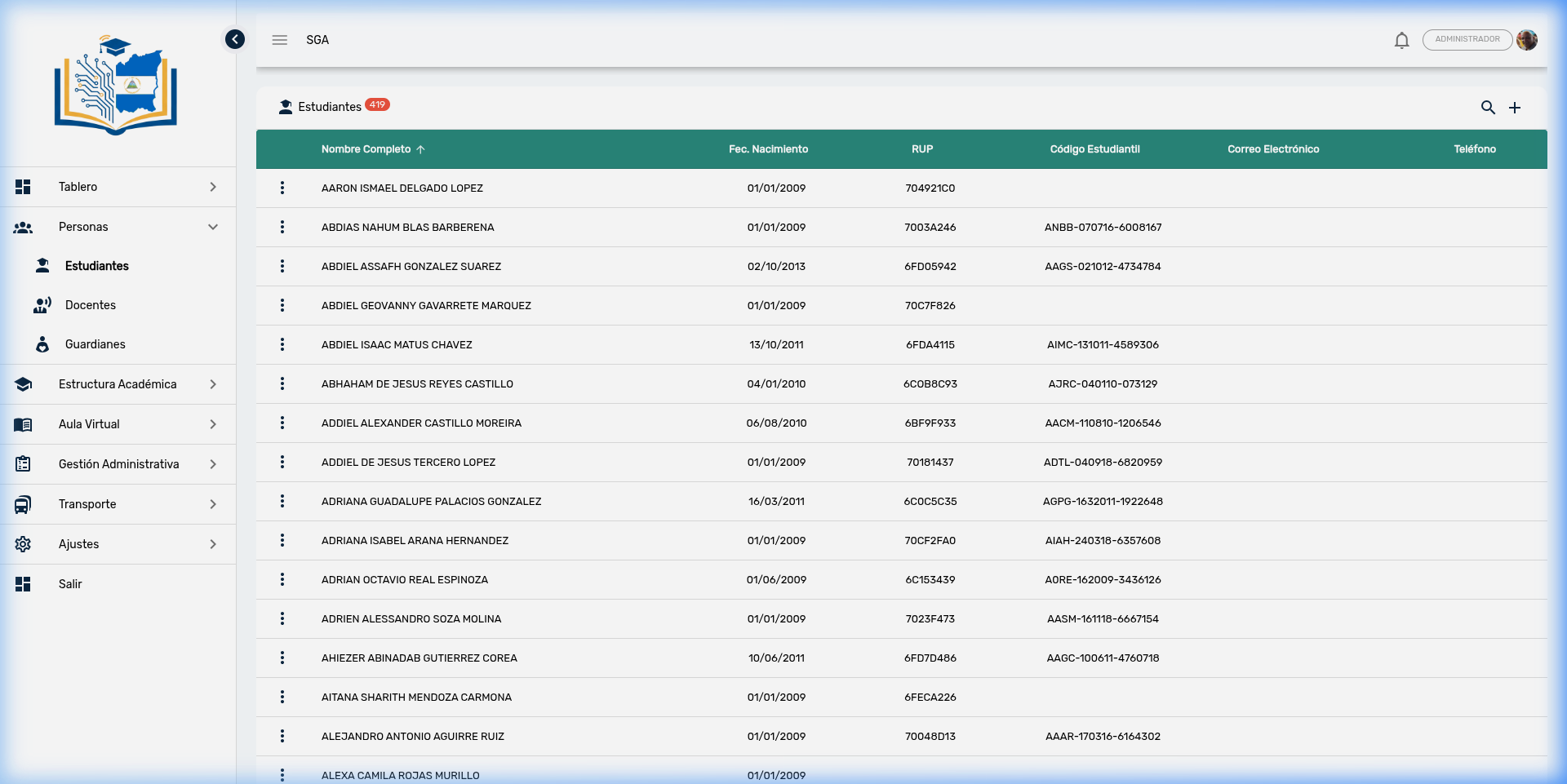
Task: Open the student search magnifier
Action: [1488, 108]
